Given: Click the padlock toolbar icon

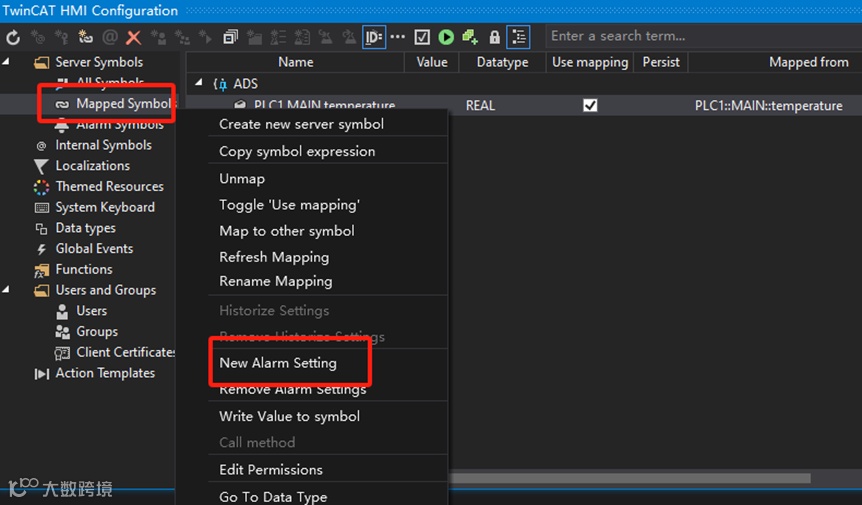Looking at the screenshot, I should tap(494, 37).
